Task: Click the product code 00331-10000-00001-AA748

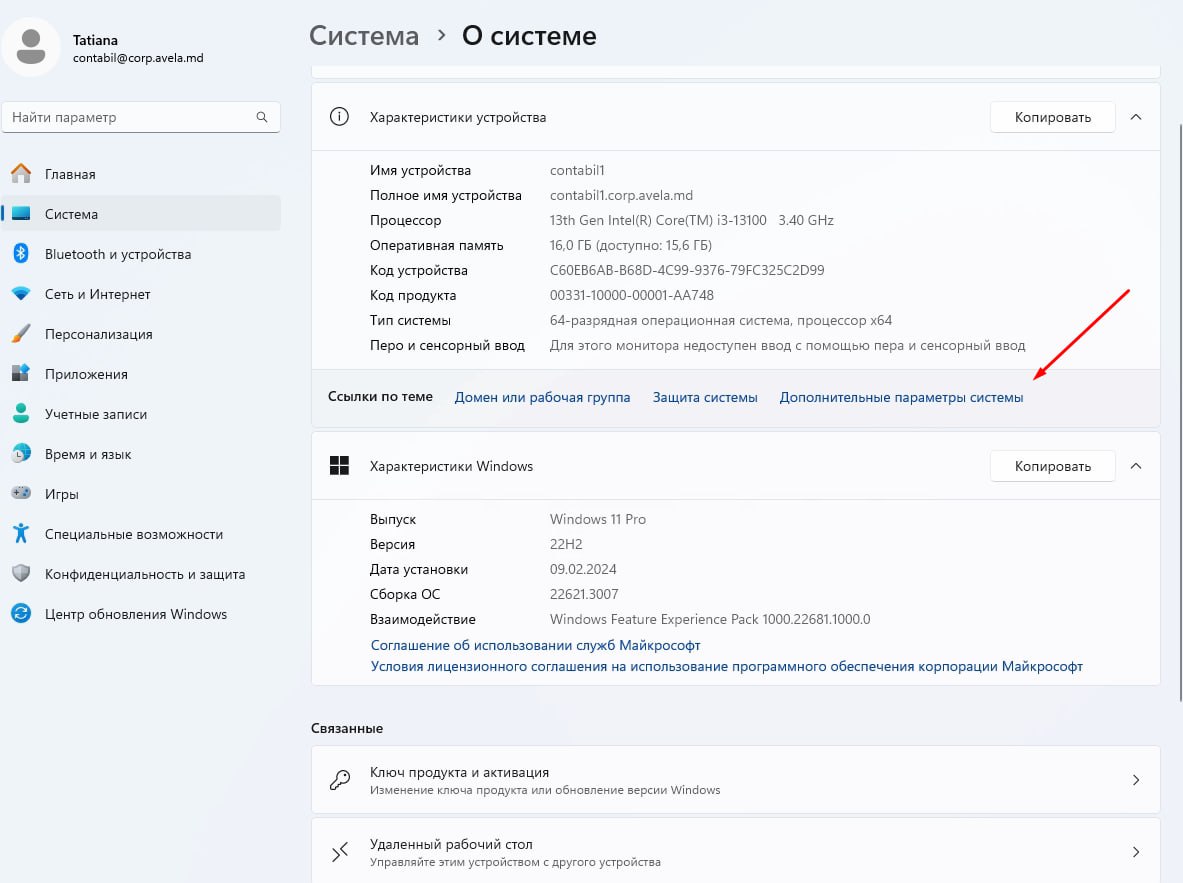Action: click(631, 295)
